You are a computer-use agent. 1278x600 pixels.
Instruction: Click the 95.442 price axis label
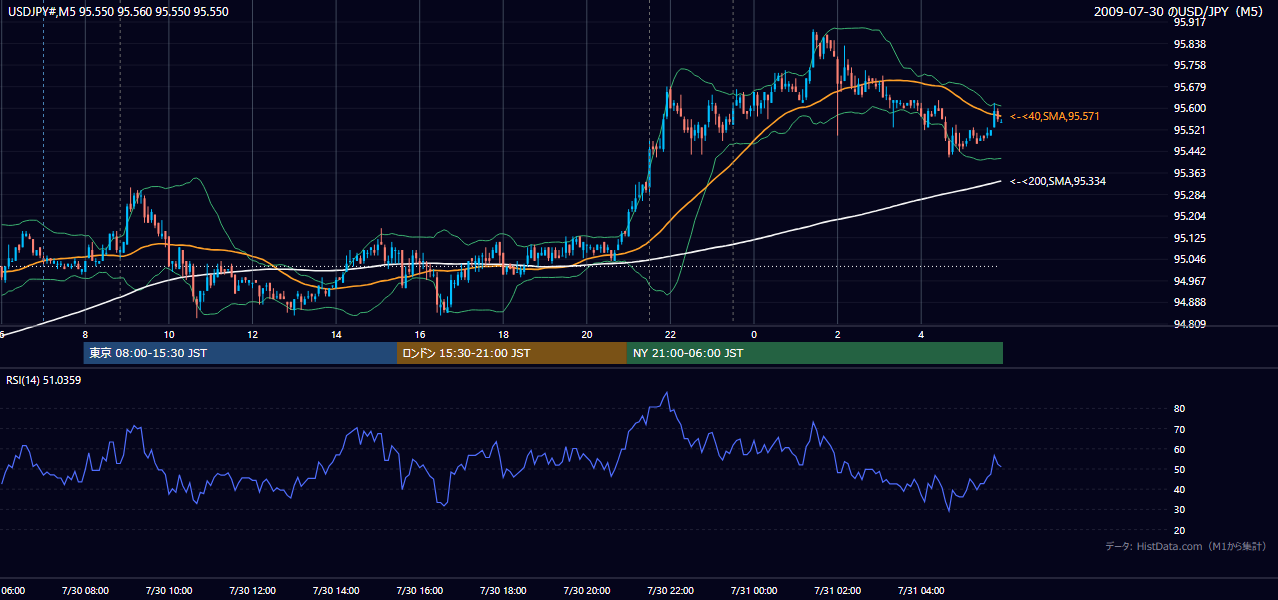(1189, 151)
